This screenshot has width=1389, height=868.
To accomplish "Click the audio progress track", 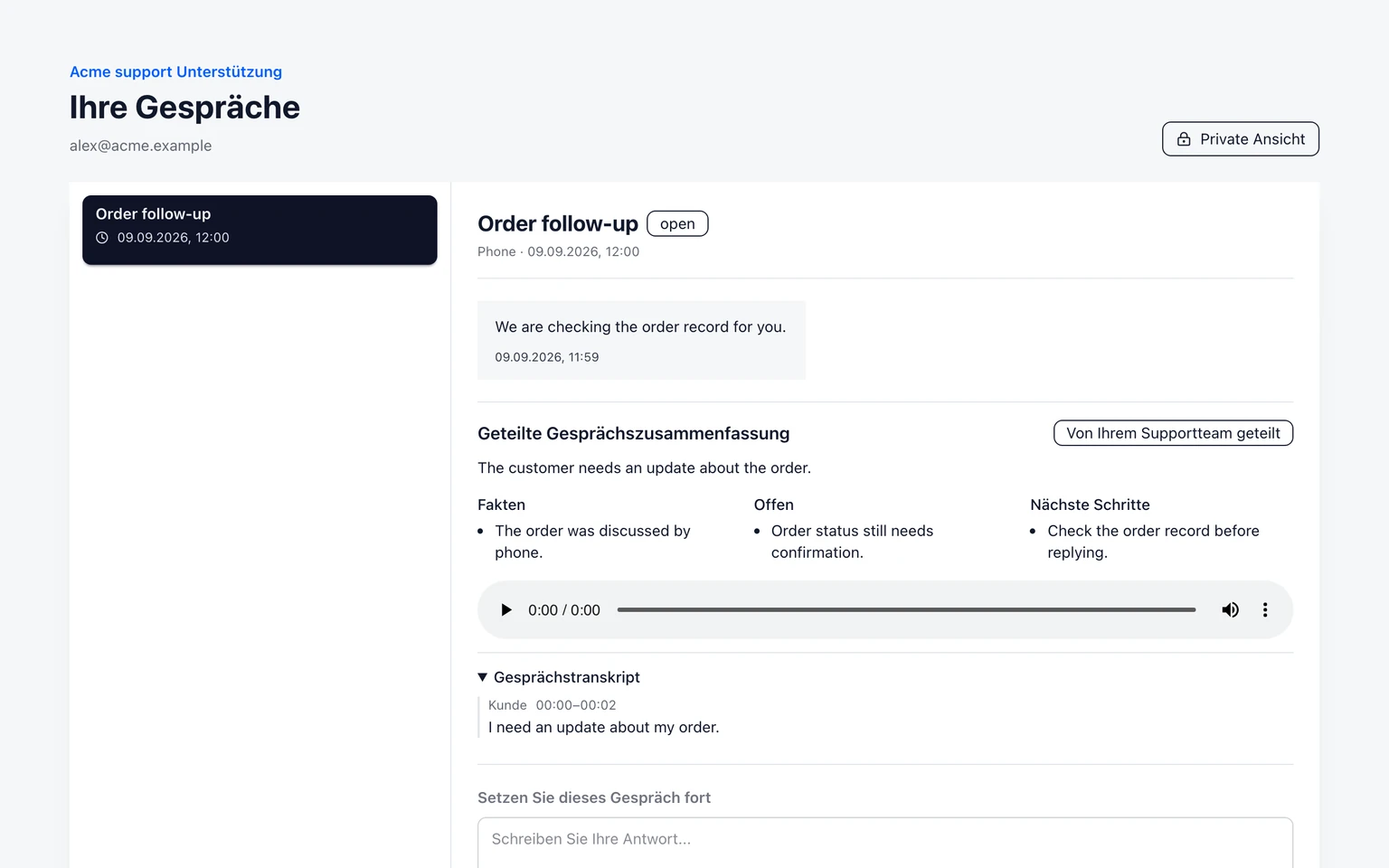I will coord(906,610).
